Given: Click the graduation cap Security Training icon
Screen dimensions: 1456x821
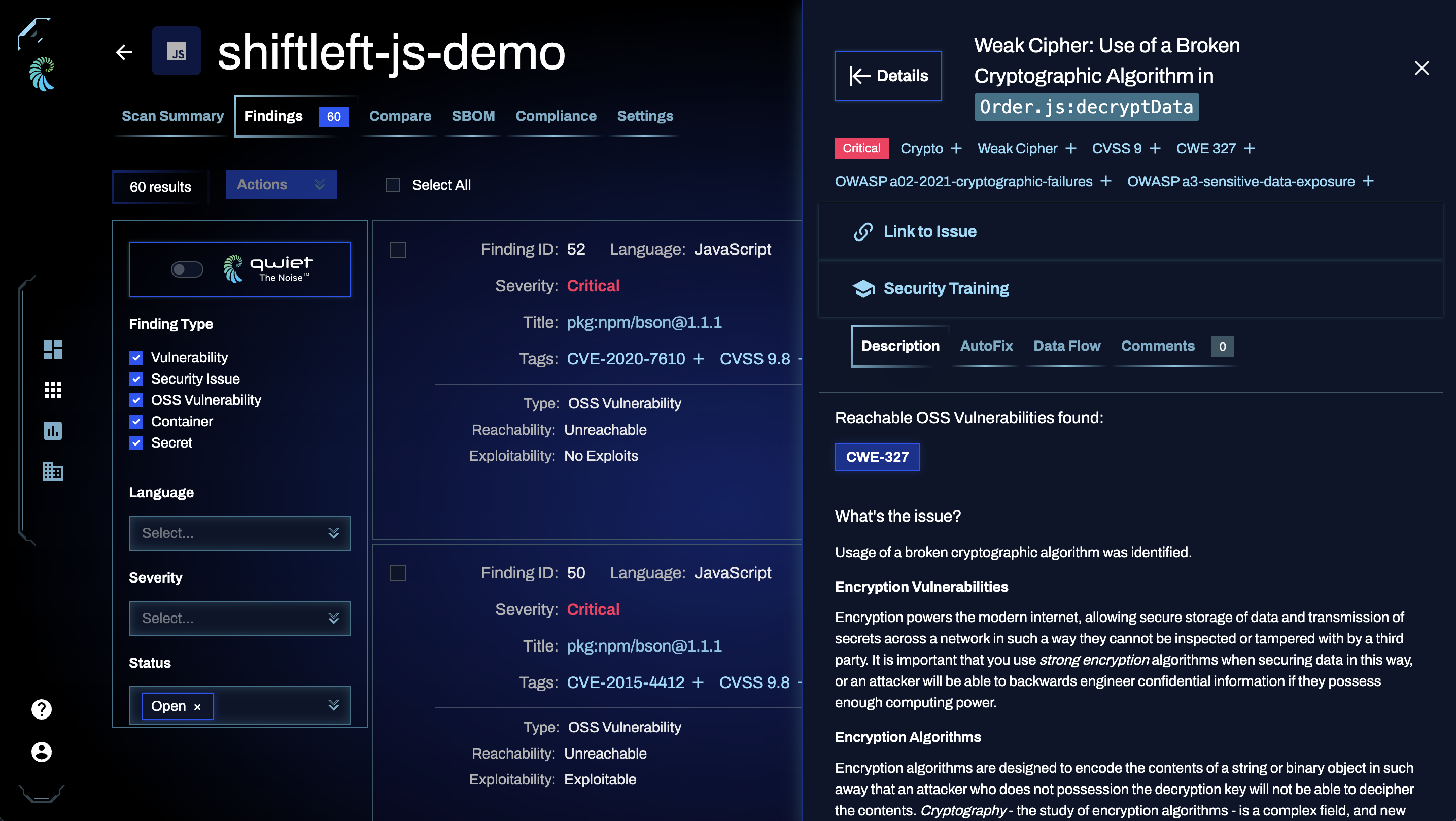Looking at the screenshot, I should (863, 288).
